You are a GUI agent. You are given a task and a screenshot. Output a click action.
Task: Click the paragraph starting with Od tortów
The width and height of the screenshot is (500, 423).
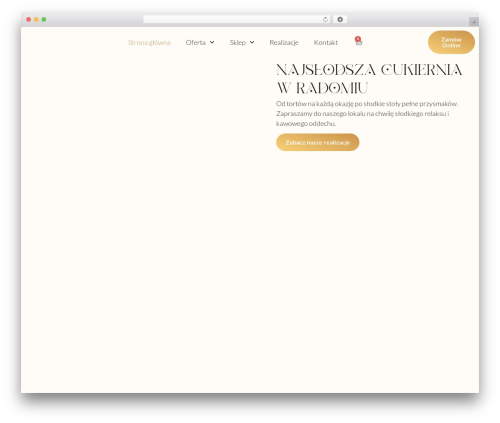[x=367, y=113]
